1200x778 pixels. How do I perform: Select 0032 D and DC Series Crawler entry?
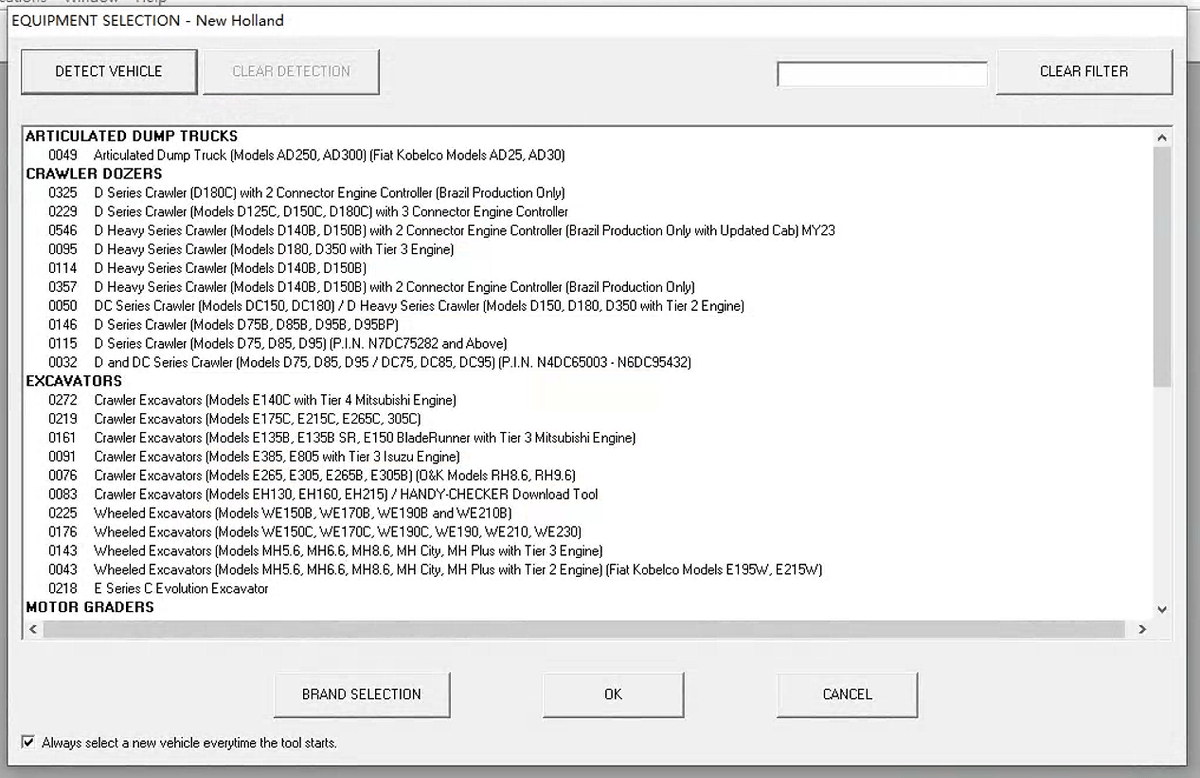392,362
